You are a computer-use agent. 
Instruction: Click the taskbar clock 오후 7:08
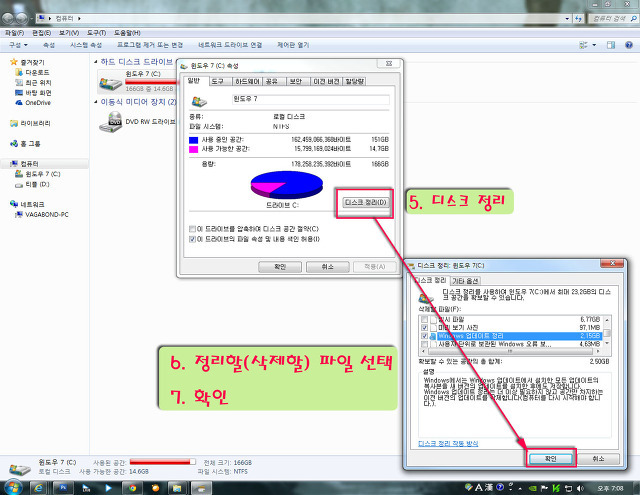(x=610, y=488)
